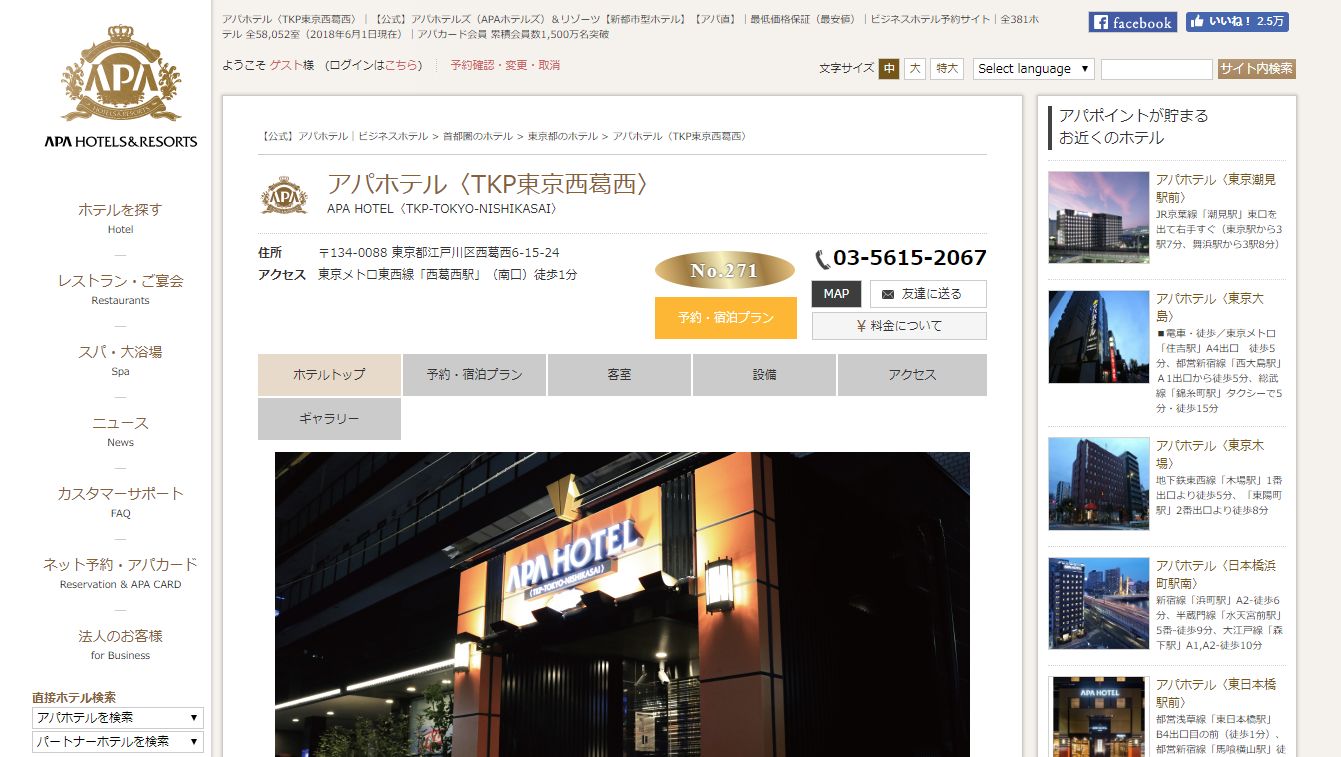
Task: Set text size to 大
Action: pyautogui.click(x=915, y=69)
